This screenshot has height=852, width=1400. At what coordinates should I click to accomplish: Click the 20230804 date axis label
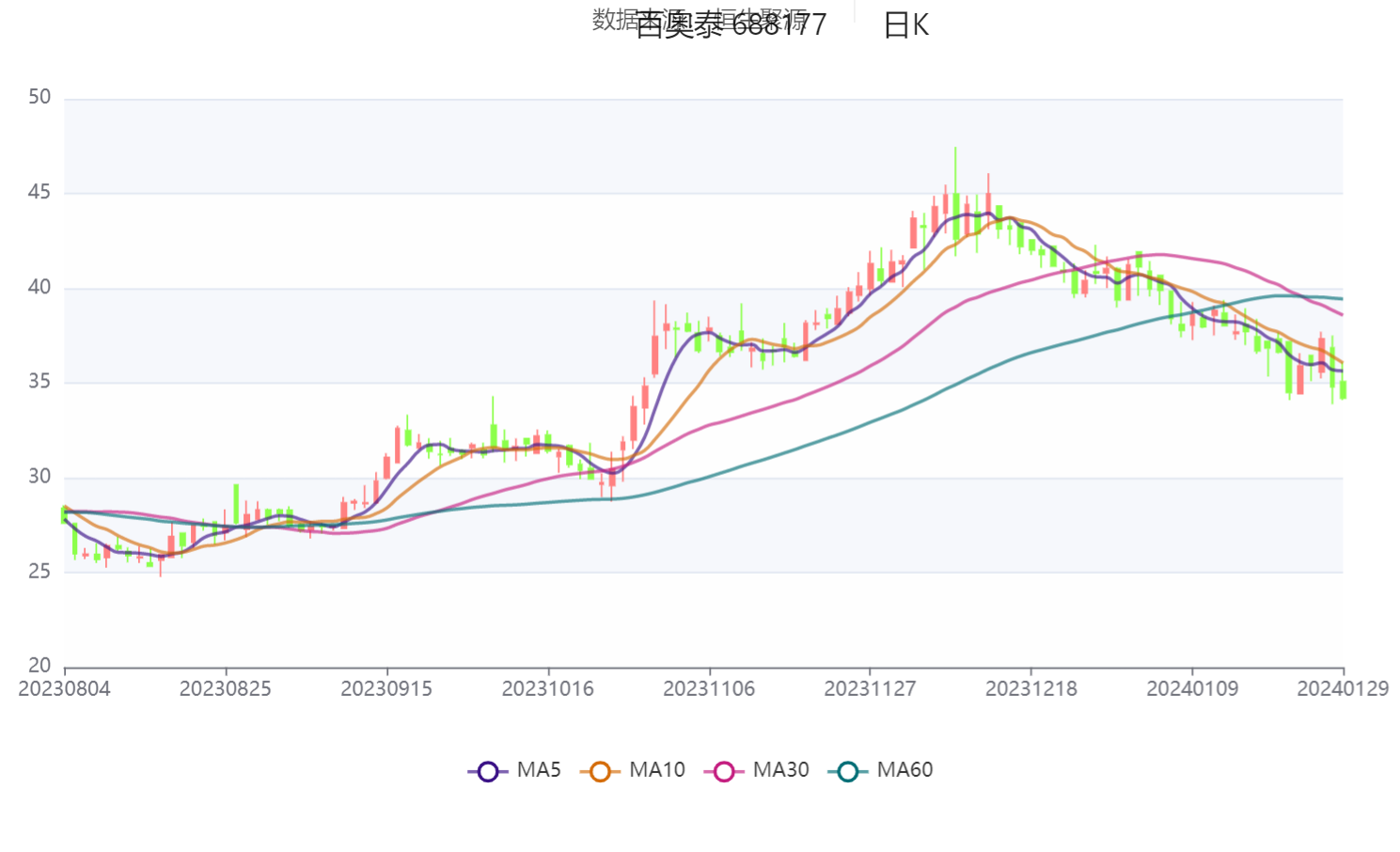[65, 689]
